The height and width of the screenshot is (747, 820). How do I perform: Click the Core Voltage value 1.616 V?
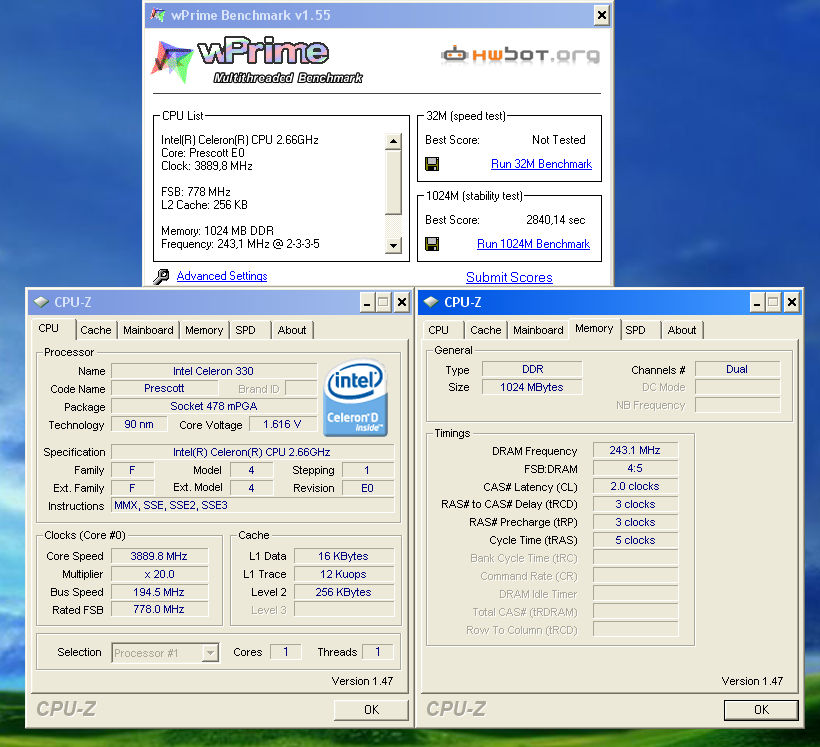pyautogui.click(x=282, y=424)
